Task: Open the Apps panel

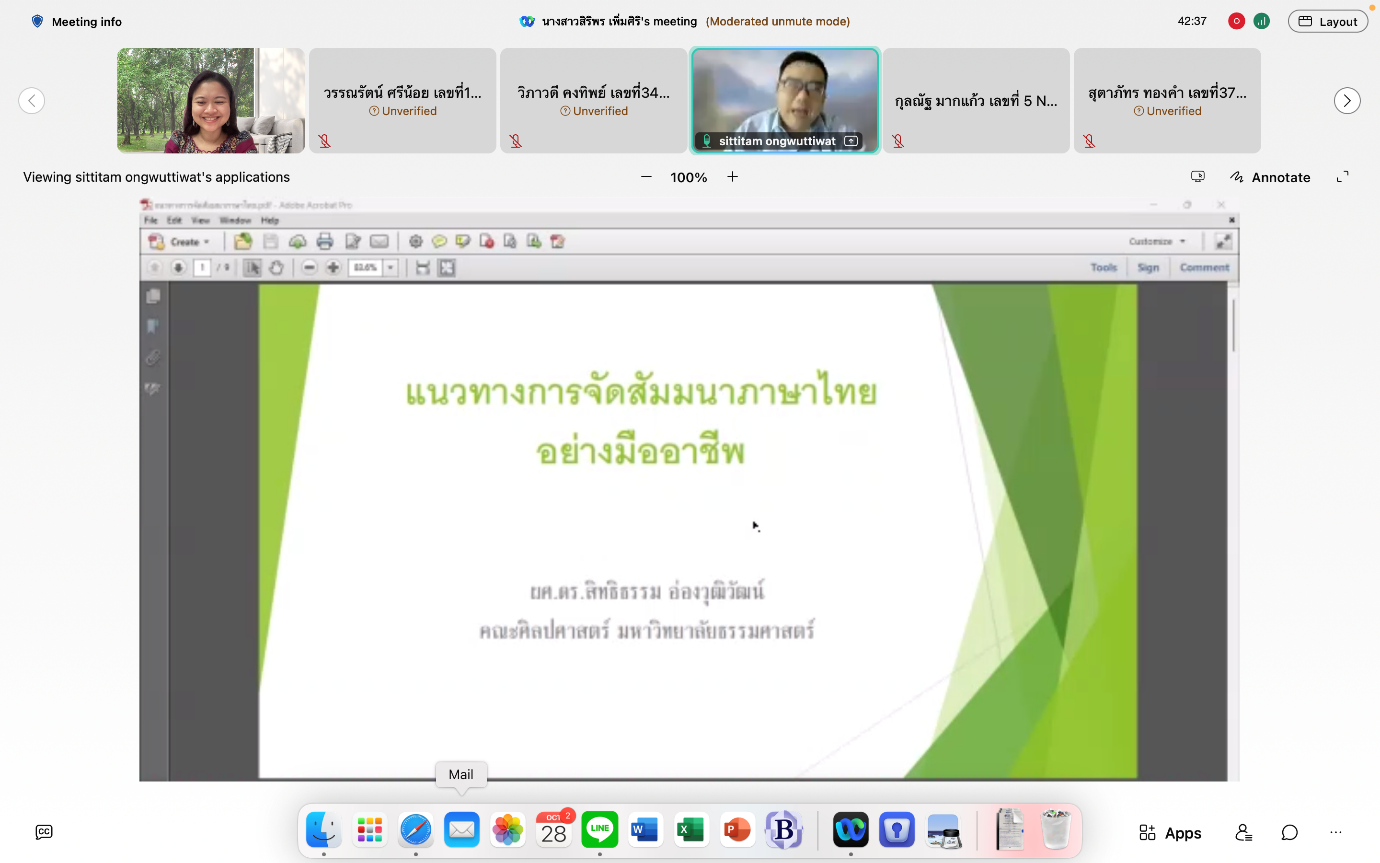Action: point(1170,832)
